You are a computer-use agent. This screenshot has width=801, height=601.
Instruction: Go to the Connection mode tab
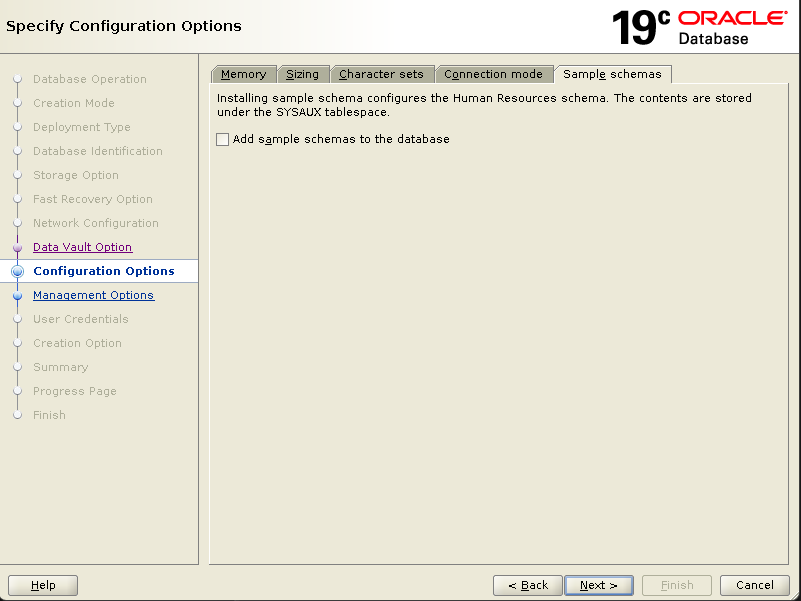coord(493,74)
